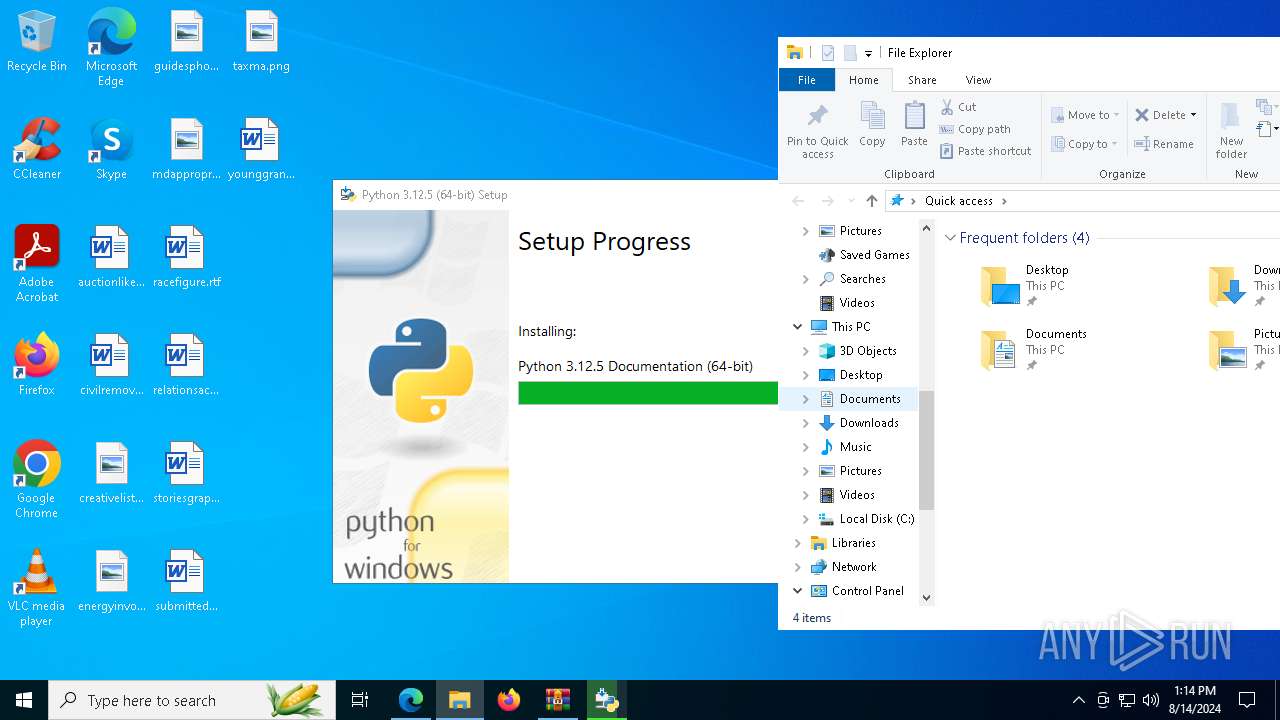The height and width of the screenshot is (720, 1280).
Task: Open the Recycle Bin desktop icon
Action: click(37, 42)
